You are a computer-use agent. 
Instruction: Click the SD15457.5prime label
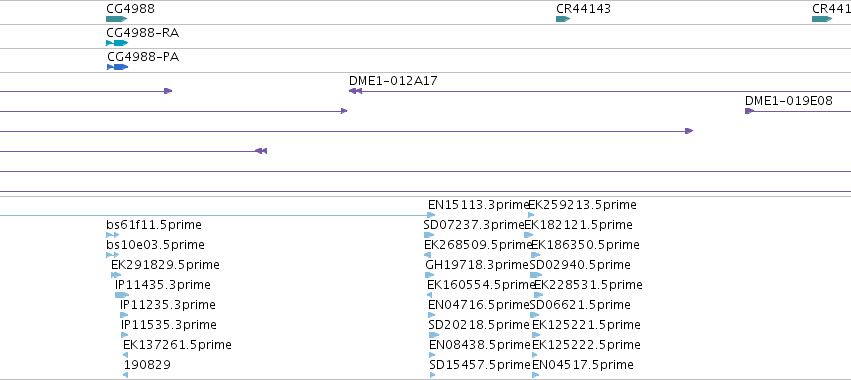pyautogui.click(x=480, y=364)
